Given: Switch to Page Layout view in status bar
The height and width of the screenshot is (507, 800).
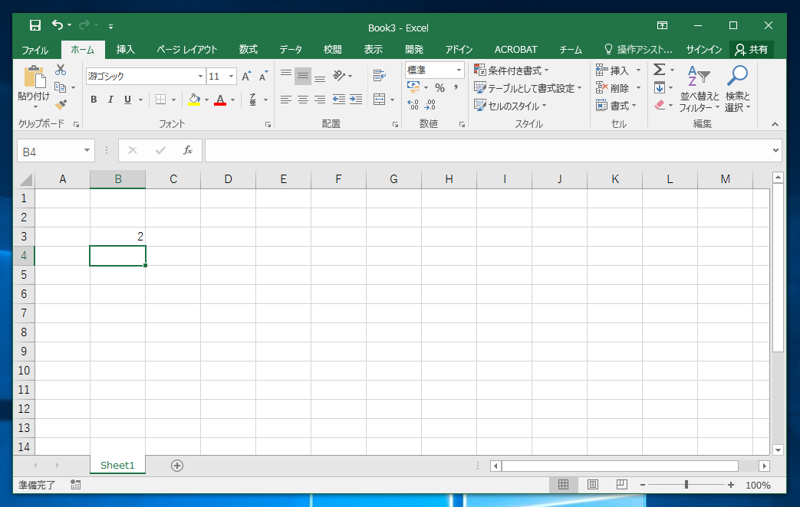Looking at the screenshot, I should pos(593,485).
